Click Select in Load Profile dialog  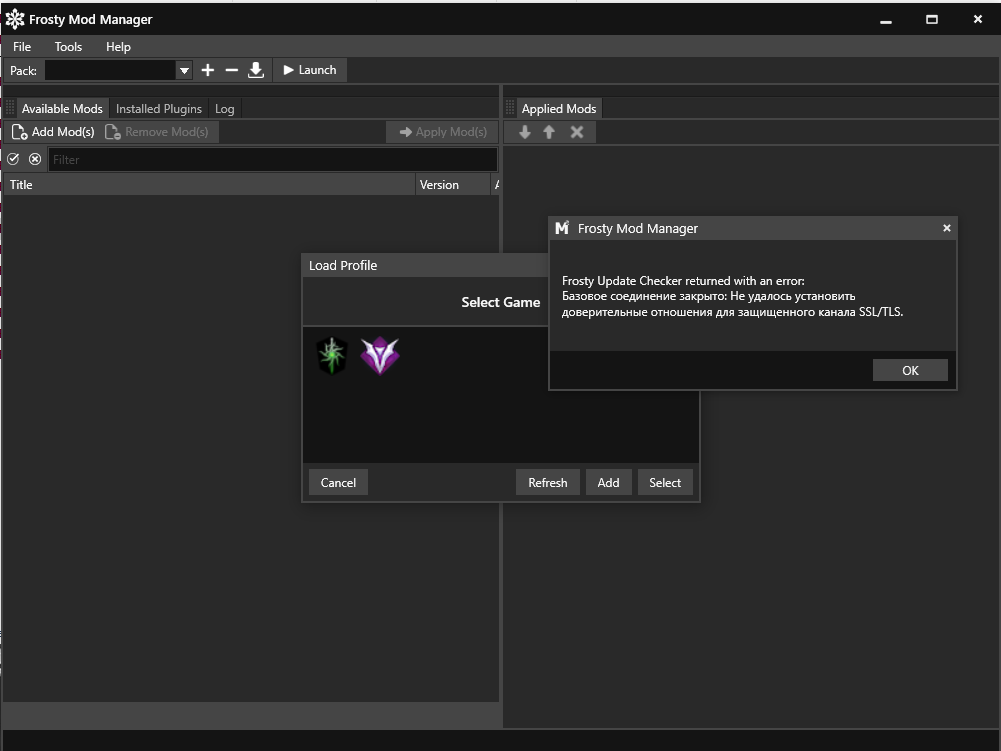click(665, 483)
